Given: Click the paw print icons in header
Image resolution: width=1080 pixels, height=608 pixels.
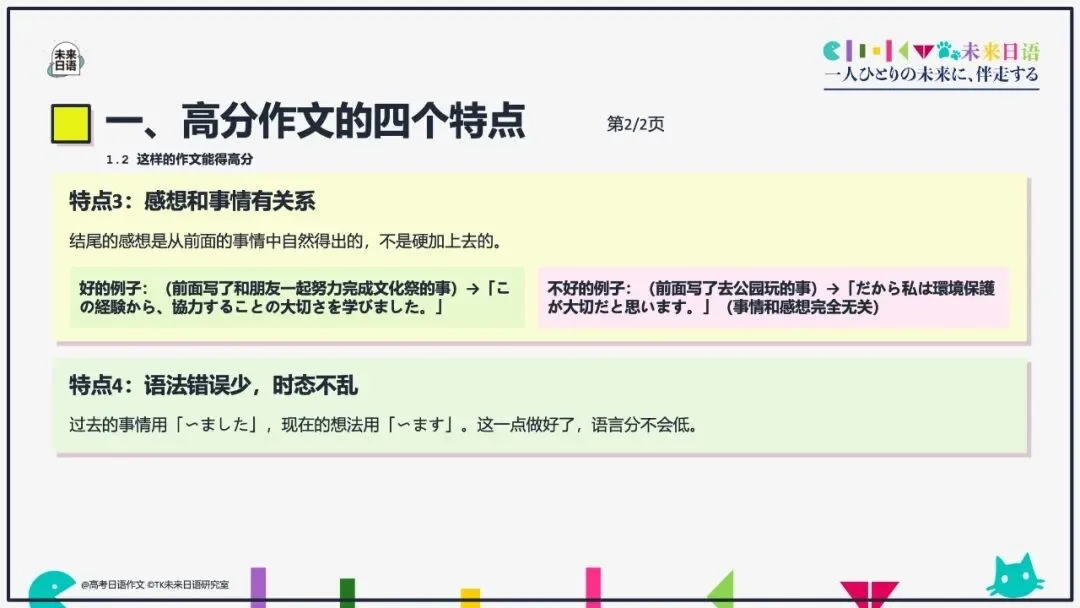Looking at the screenshot, I should coord(948,50).
